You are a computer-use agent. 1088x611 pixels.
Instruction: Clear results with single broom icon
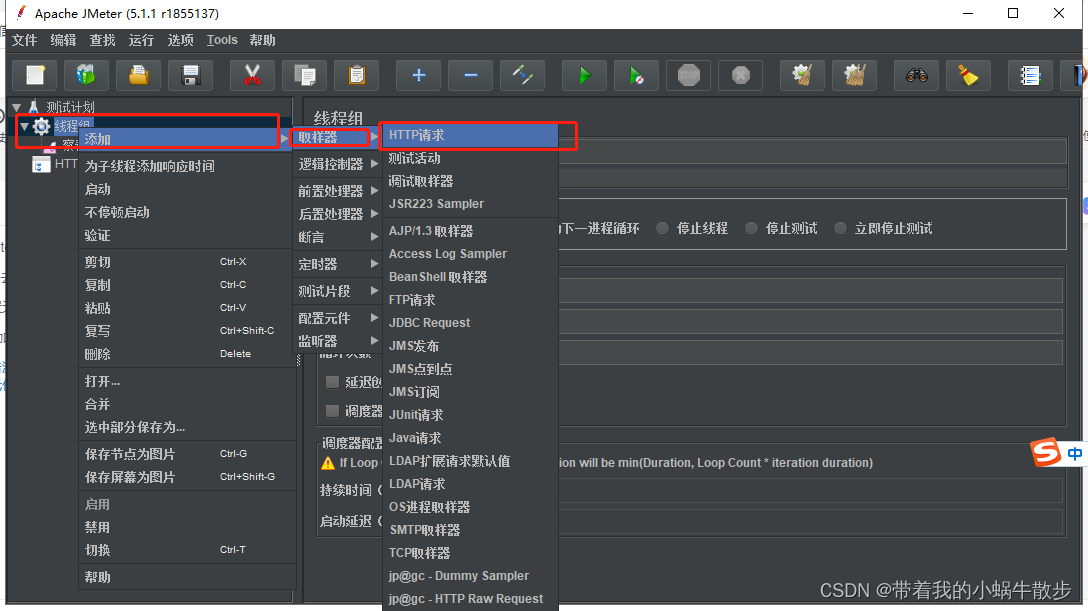tap(802, 75)
